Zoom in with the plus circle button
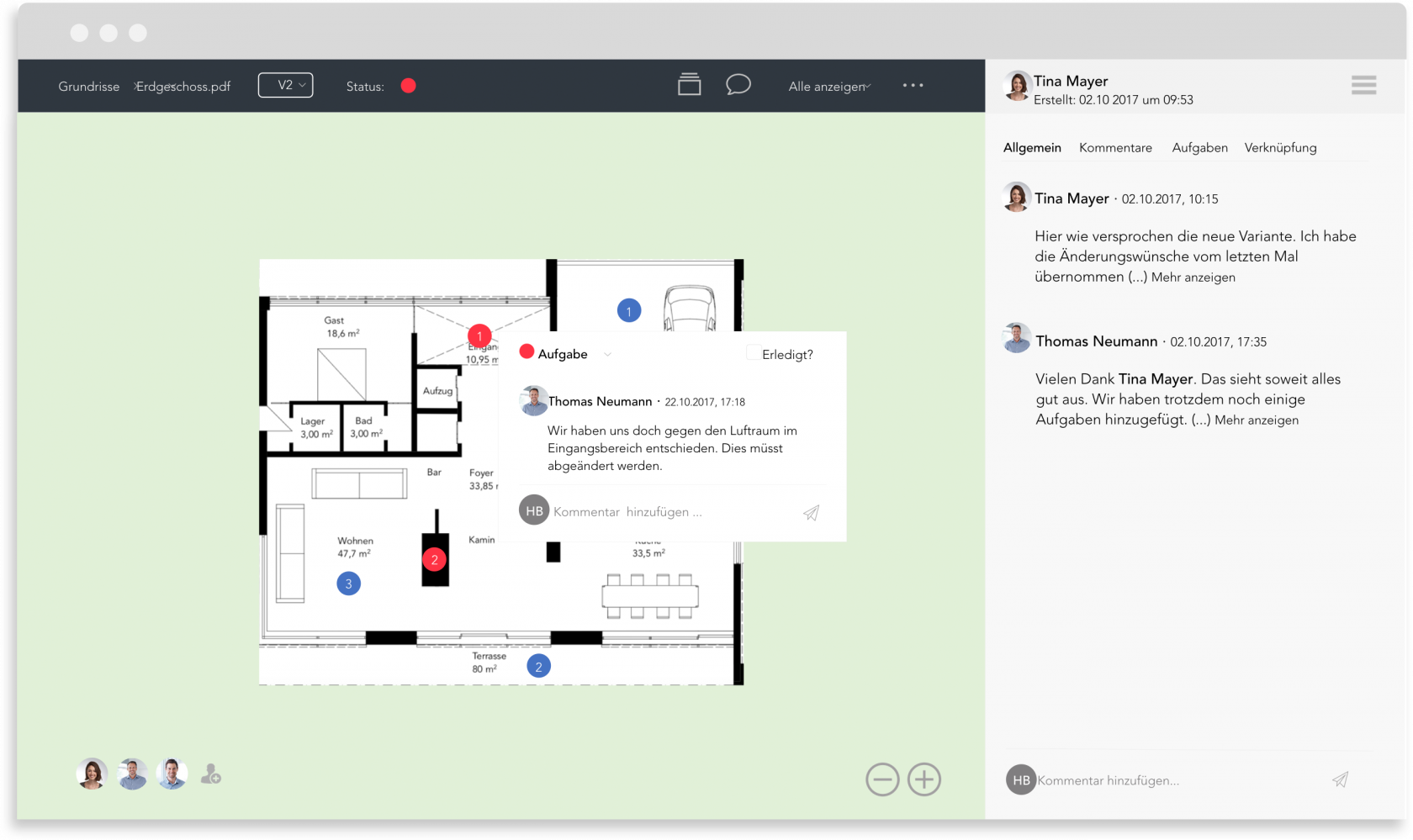Viewport: 1413px width, 840px height. pyautogui.click(x=924, y=779)
